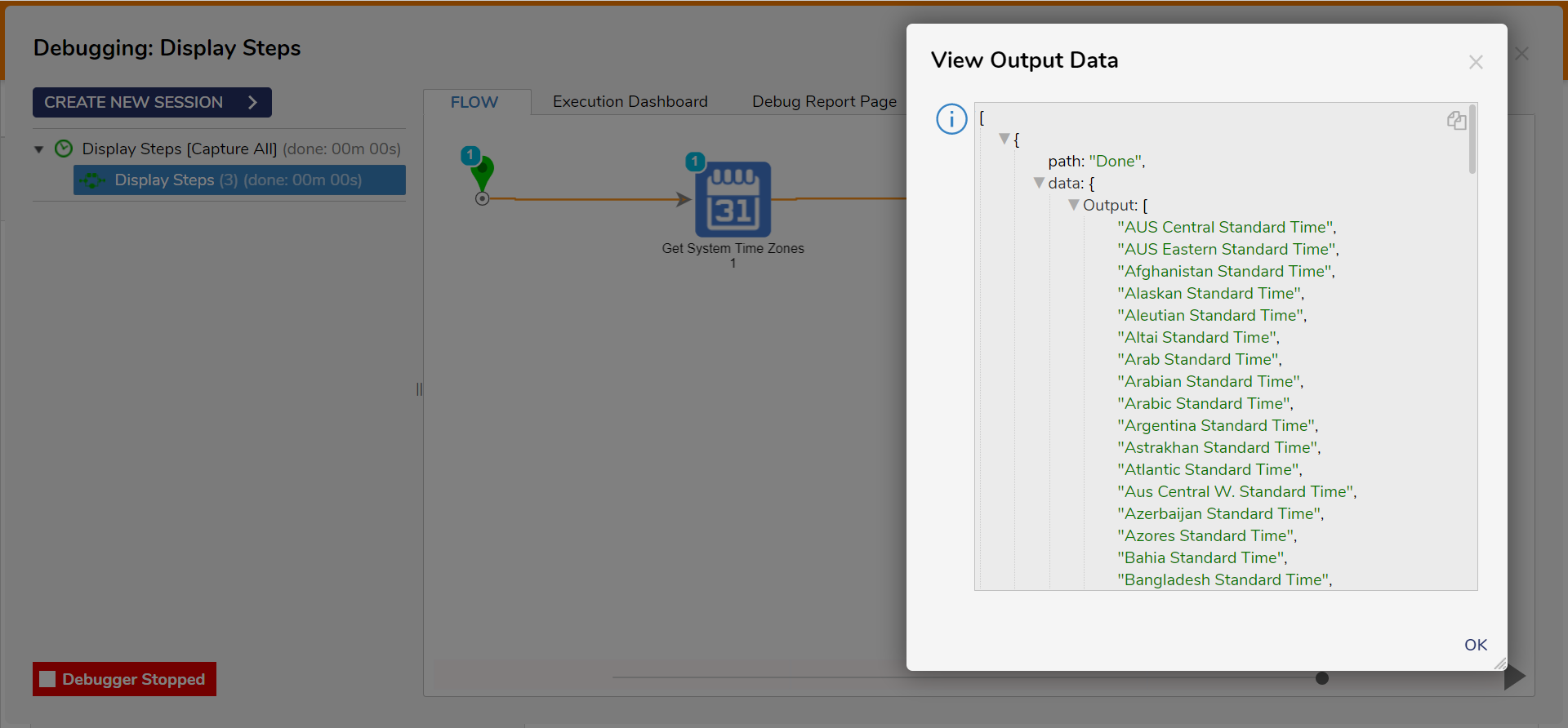Click "Argentina Standard Time" entry
The height and width of the screenshot is (728, 1568).
point(1218,425)
